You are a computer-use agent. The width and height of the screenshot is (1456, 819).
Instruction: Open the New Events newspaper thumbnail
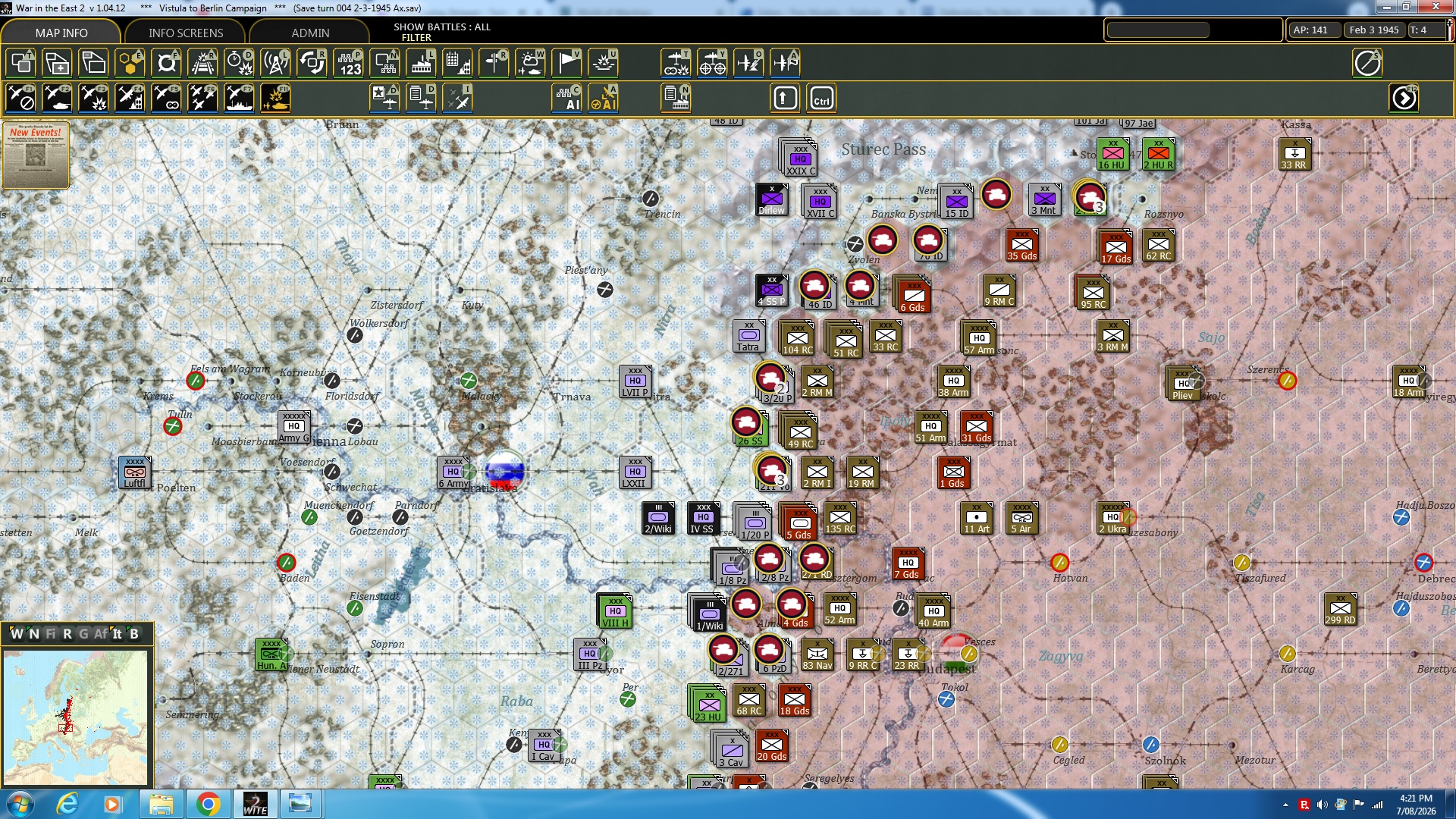pos(36,155)
